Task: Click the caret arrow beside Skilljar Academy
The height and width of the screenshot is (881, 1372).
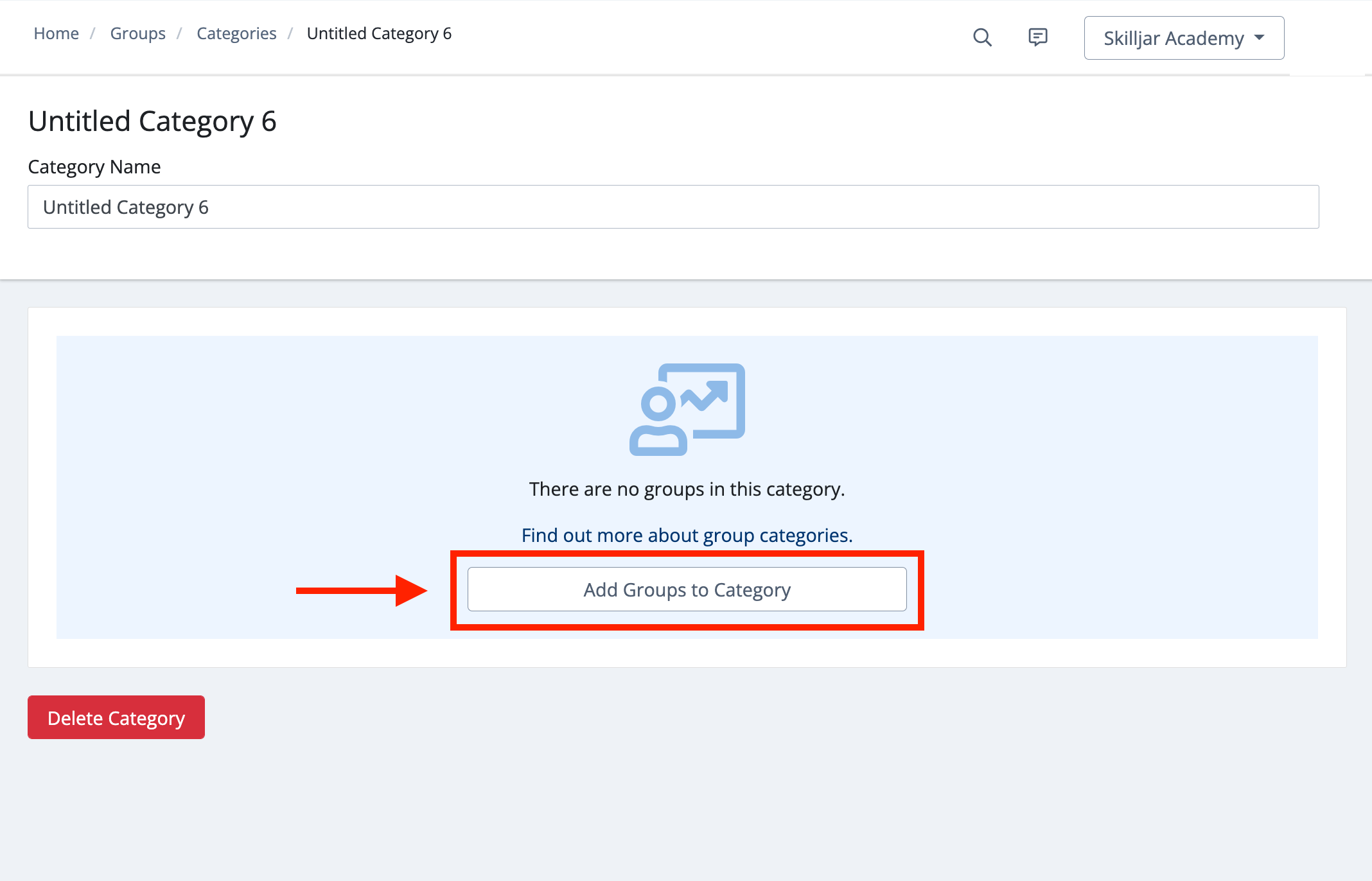Action: [1259, 37]
